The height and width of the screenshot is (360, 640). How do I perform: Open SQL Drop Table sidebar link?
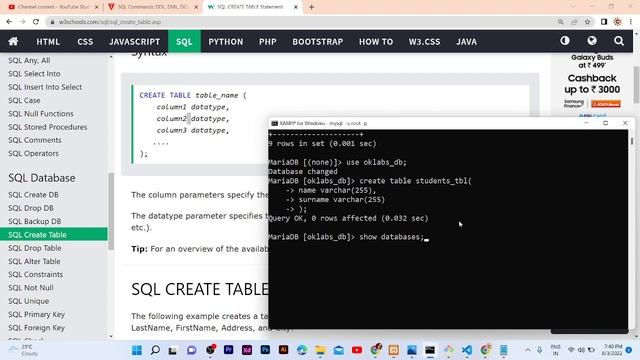point(35,248)
